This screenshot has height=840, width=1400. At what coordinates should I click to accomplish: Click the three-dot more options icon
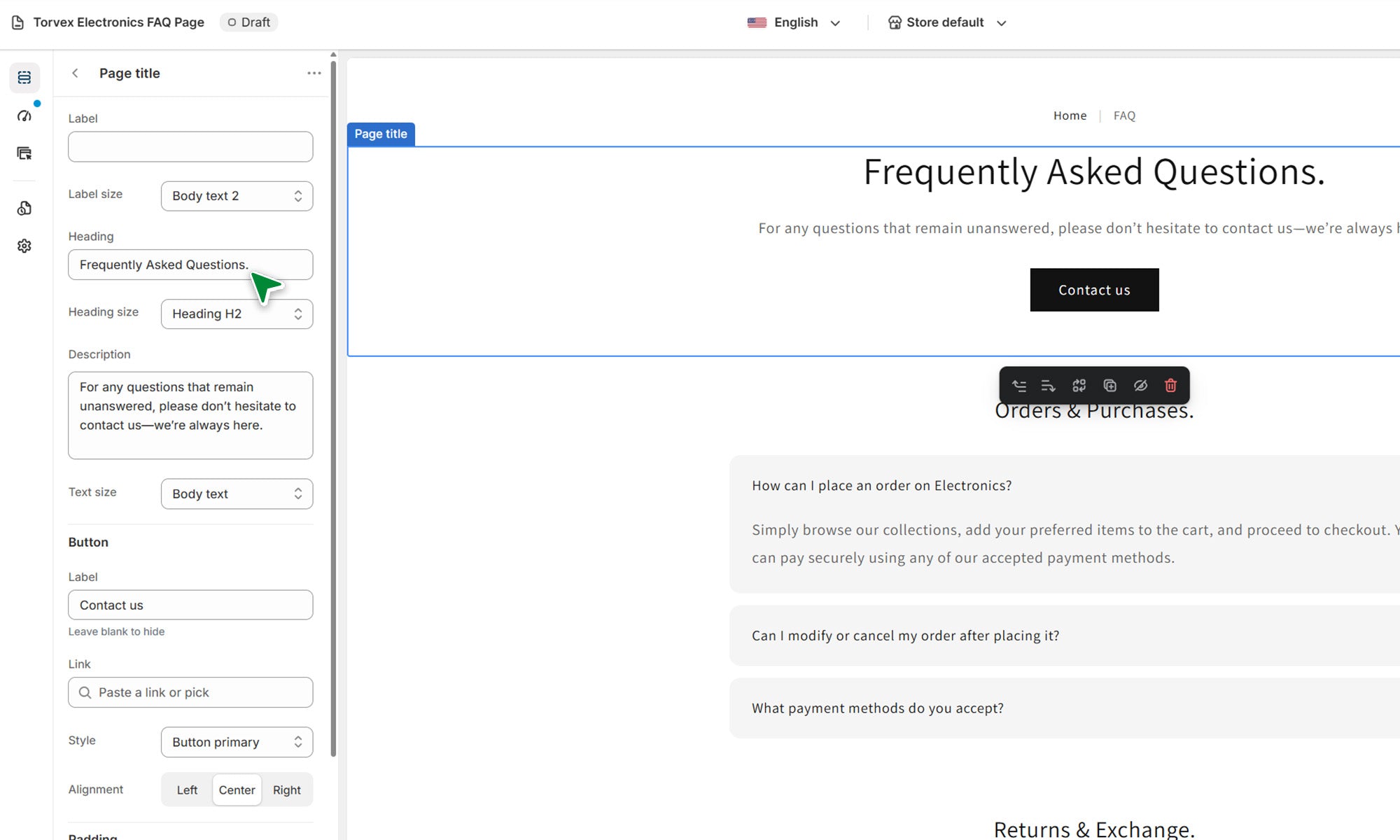coord(314,73)
